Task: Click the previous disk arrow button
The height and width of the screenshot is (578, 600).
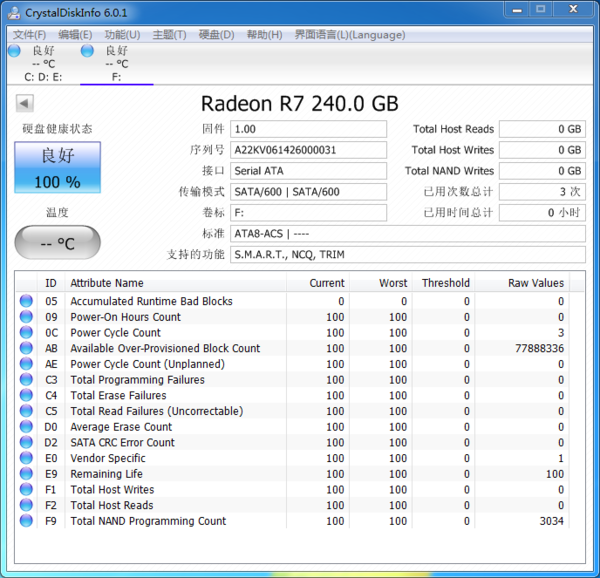Action: tap(24, 103)
